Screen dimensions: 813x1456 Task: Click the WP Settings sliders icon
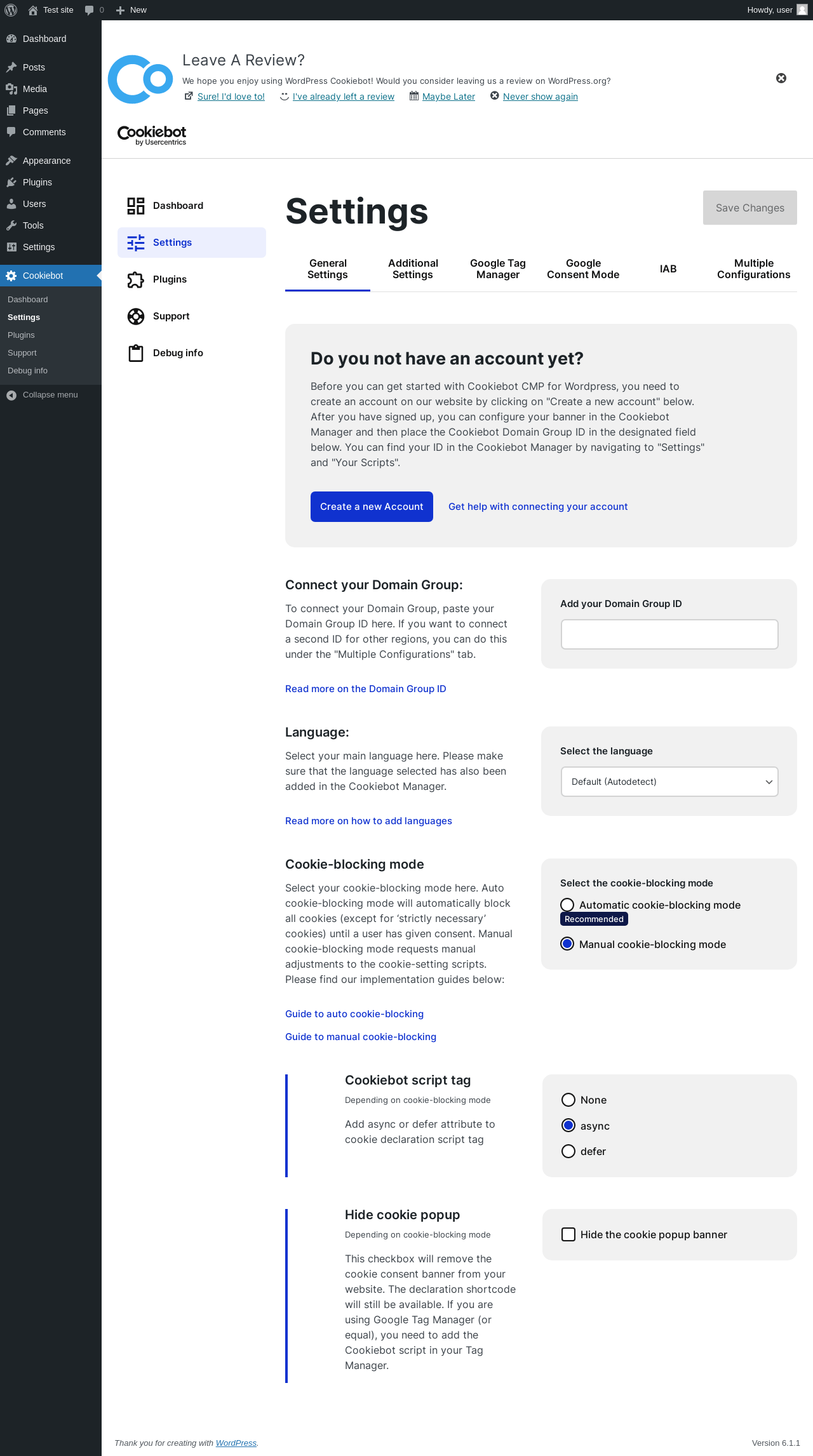click(11, 247)
